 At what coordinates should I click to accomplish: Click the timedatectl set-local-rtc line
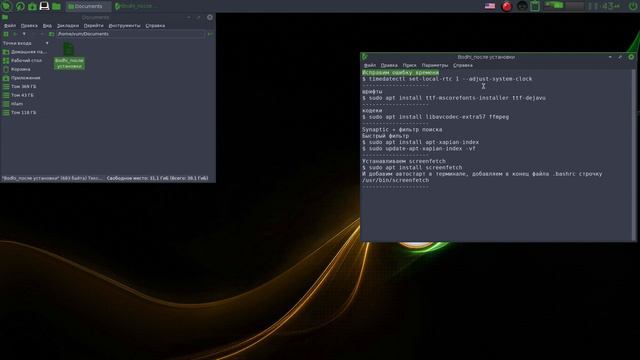(x=447, y=79)
